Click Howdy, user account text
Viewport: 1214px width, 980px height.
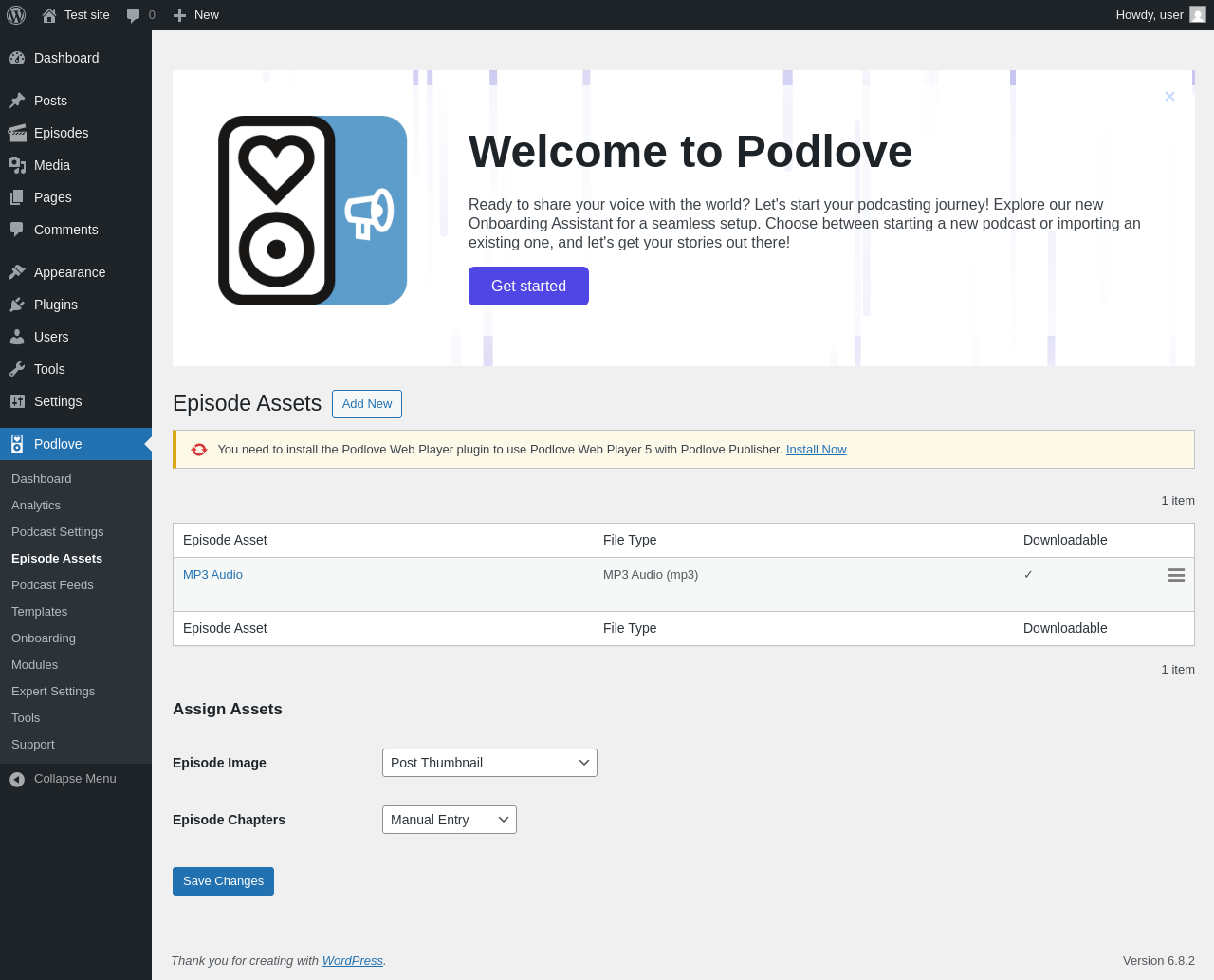tap(1150, 15)
